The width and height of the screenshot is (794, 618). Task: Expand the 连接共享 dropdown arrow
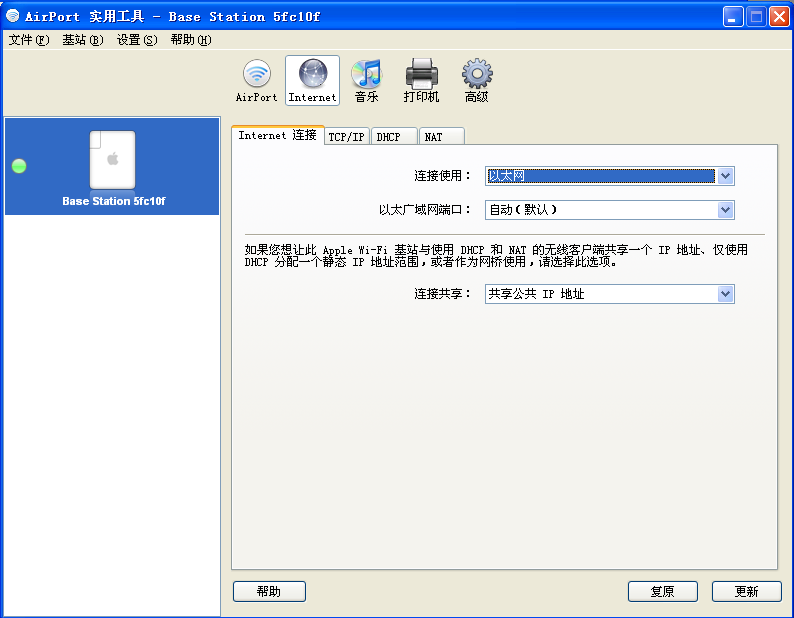pyautogui.click(x=726, y=294)
